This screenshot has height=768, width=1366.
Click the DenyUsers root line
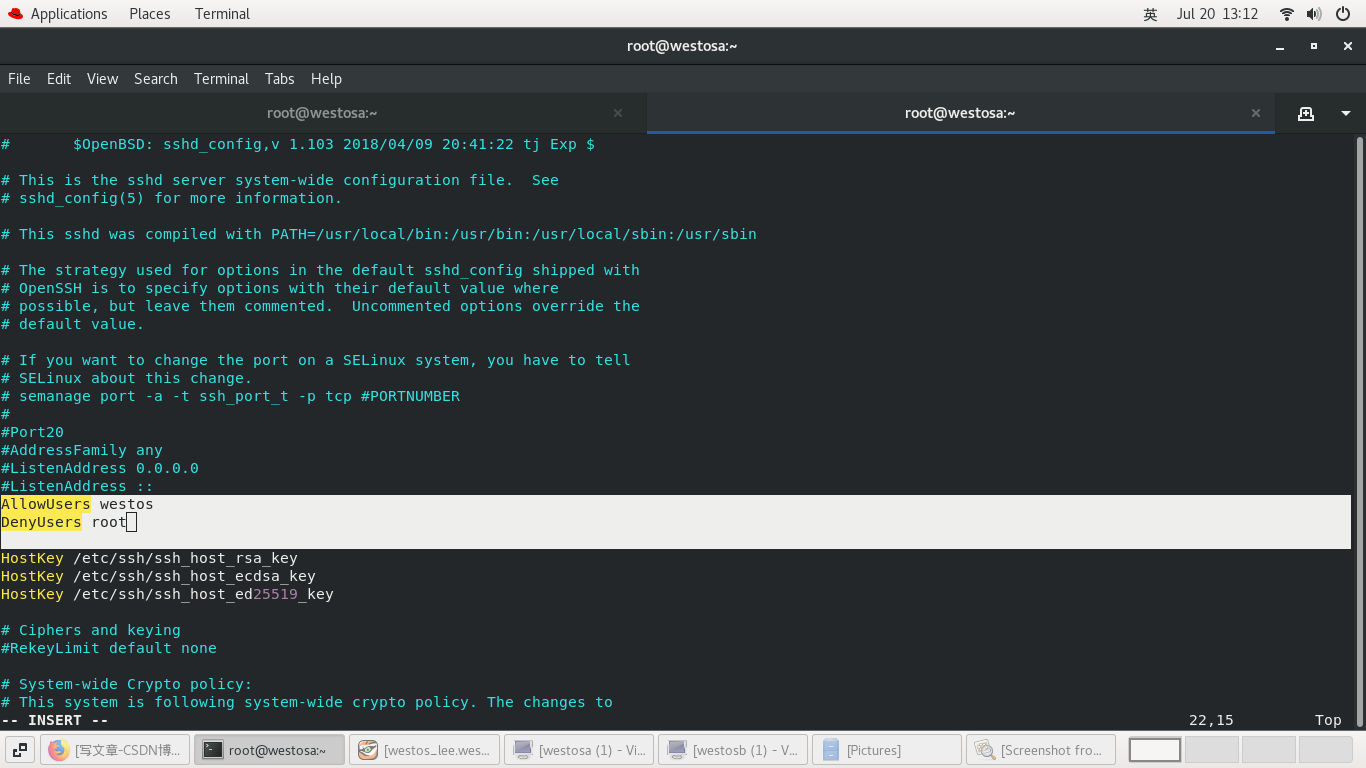[64, 522]
